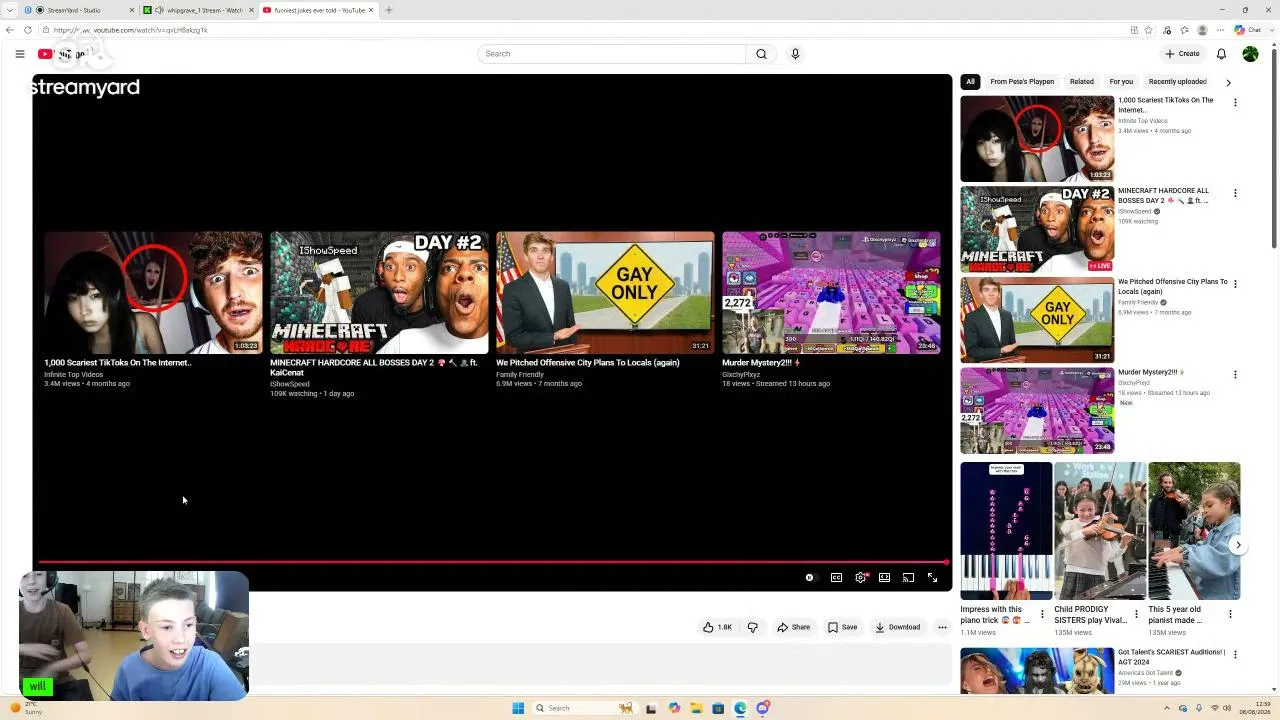Viewport: 1280px width, 720px height.
Task: Select the For you filter chip
Action: [1121, 82]
